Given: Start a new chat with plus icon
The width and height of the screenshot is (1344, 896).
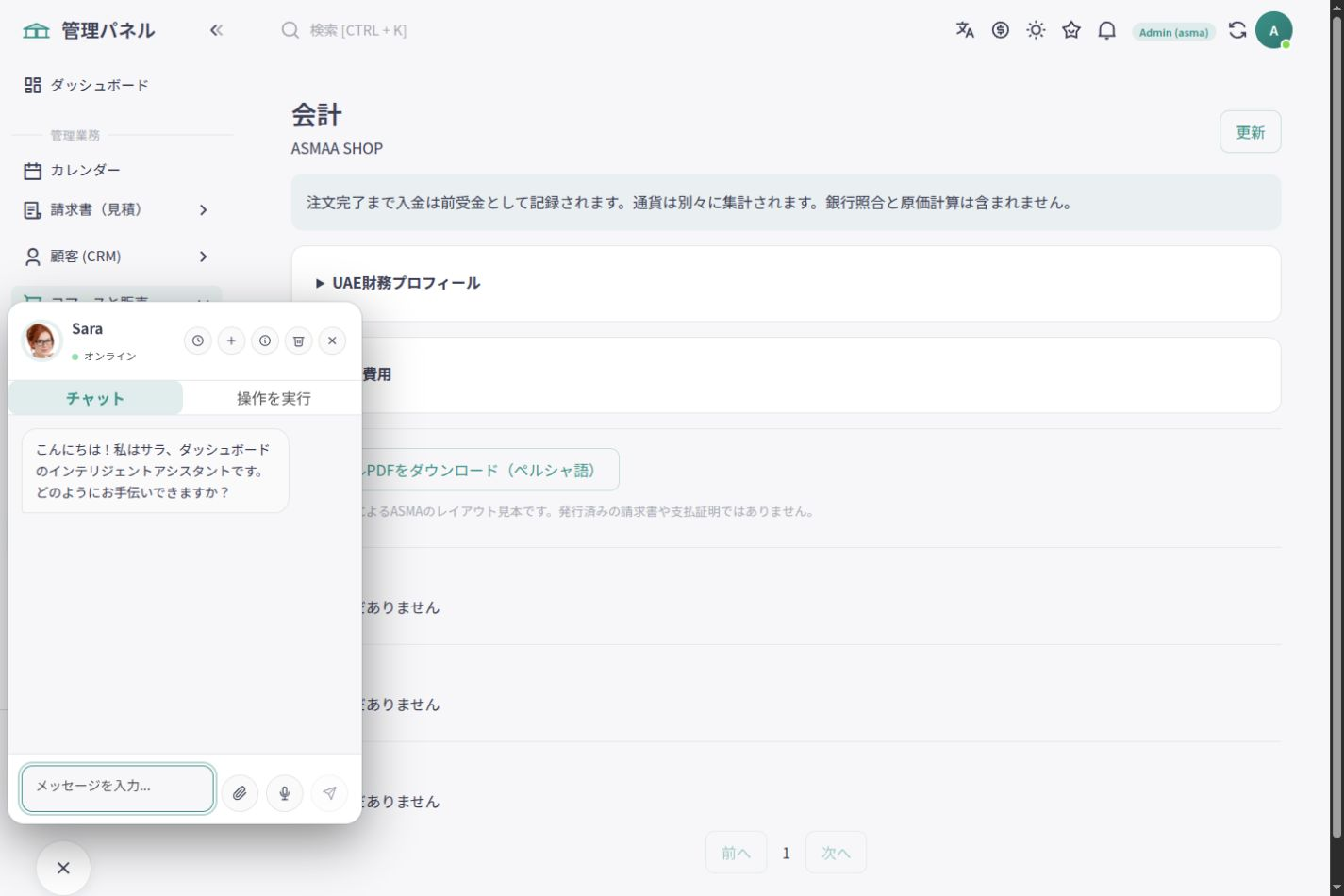Looking at the screenshot, I should point(231,340).
